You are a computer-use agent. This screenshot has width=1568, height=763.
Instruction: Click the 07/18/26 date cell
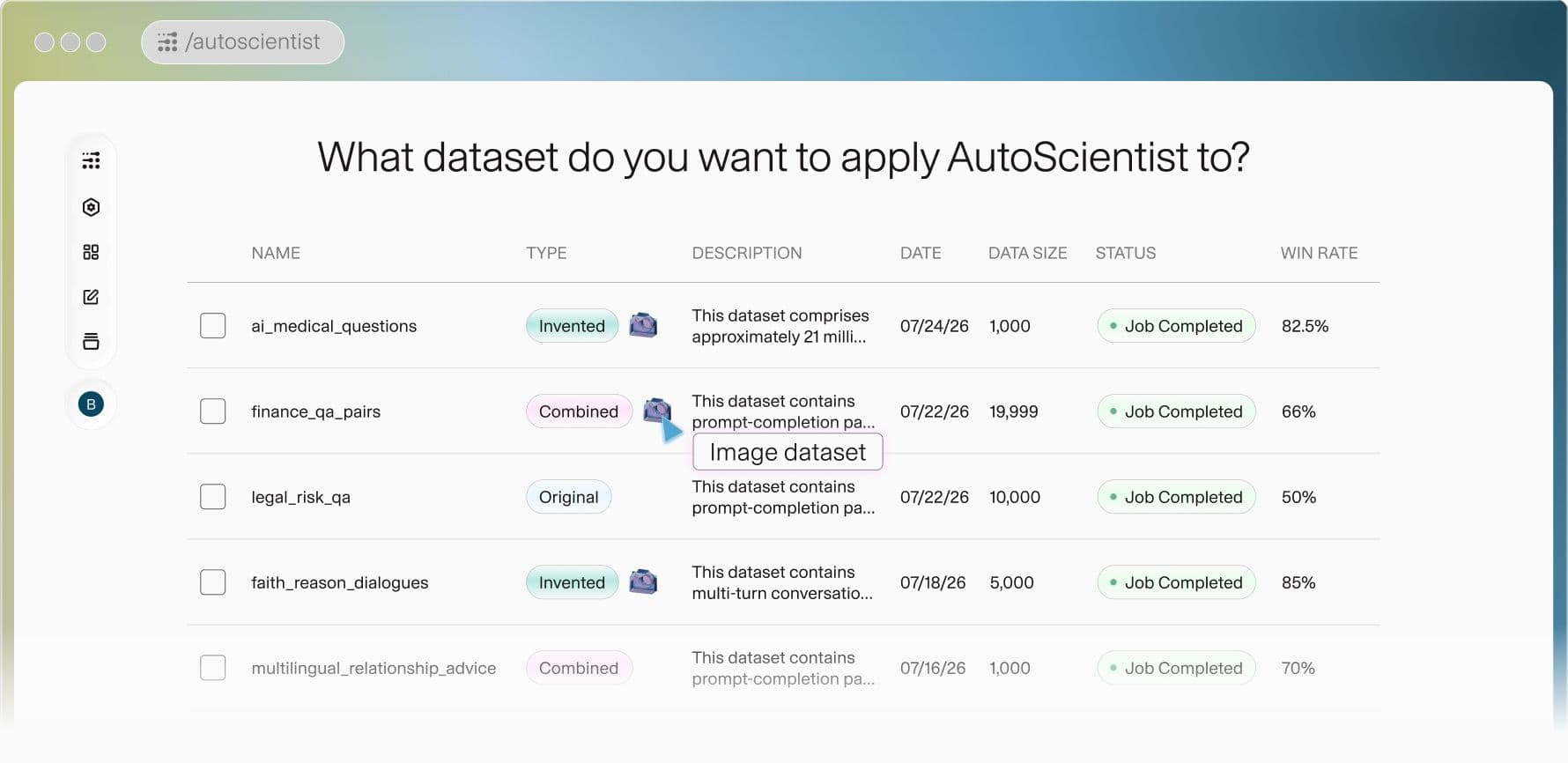pyautogui.click(x=933, y=582)
